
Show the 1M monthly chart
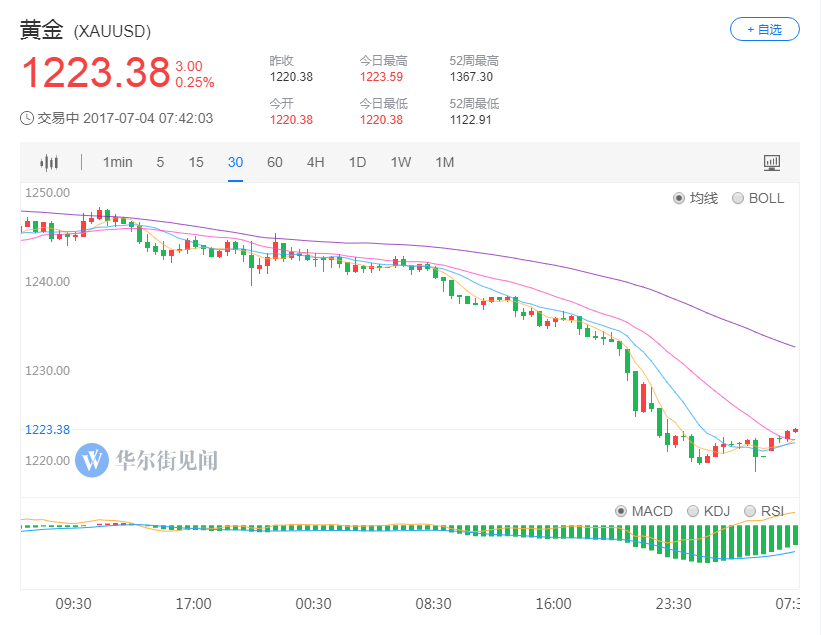tap(445, 163)
